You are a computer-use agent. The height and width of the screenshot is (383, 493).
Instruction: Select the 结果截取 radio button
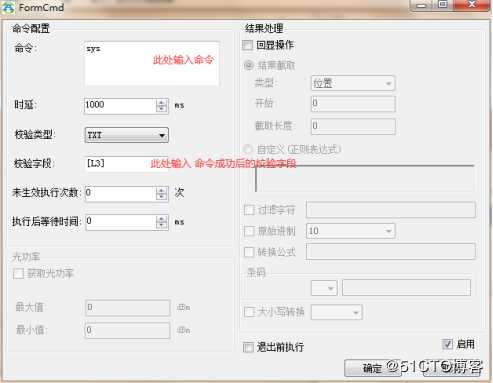tap(249, 65)
